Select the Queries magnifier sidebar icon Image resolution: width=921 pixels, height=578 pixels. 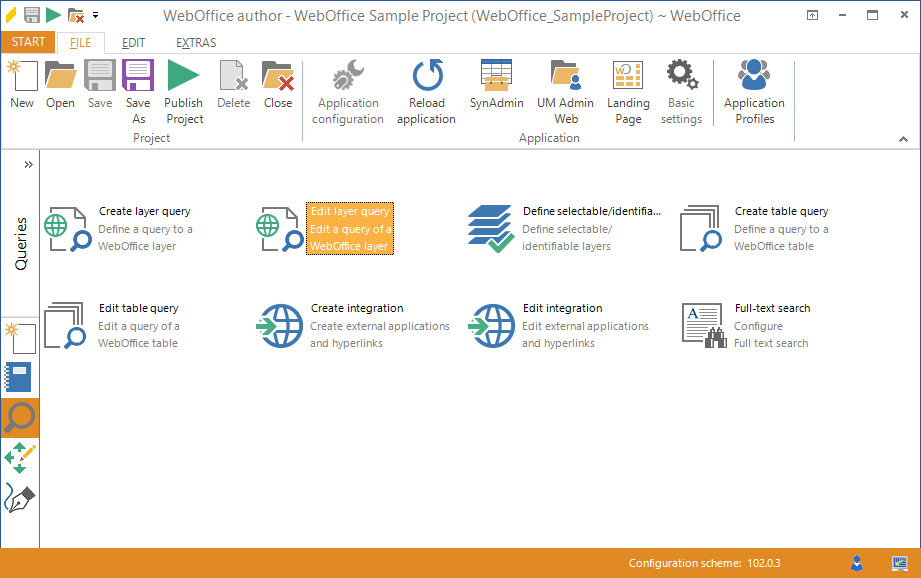point(20,418)
